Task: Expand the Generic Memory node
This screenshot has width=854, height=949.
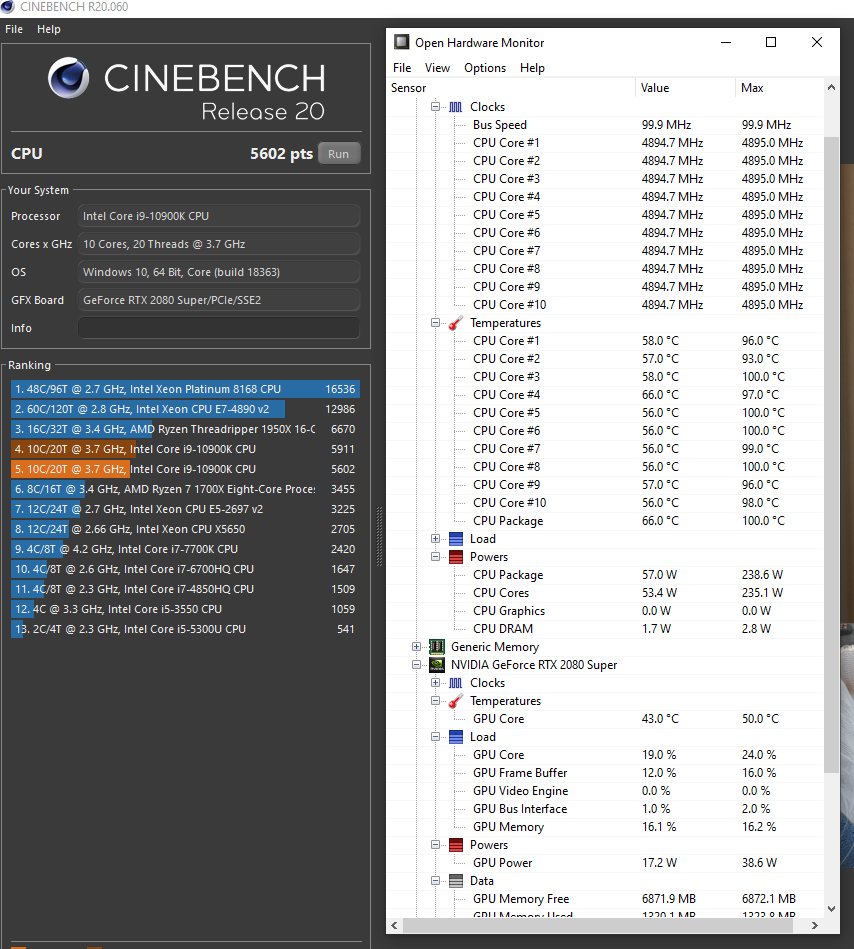Action: (416, 646)
